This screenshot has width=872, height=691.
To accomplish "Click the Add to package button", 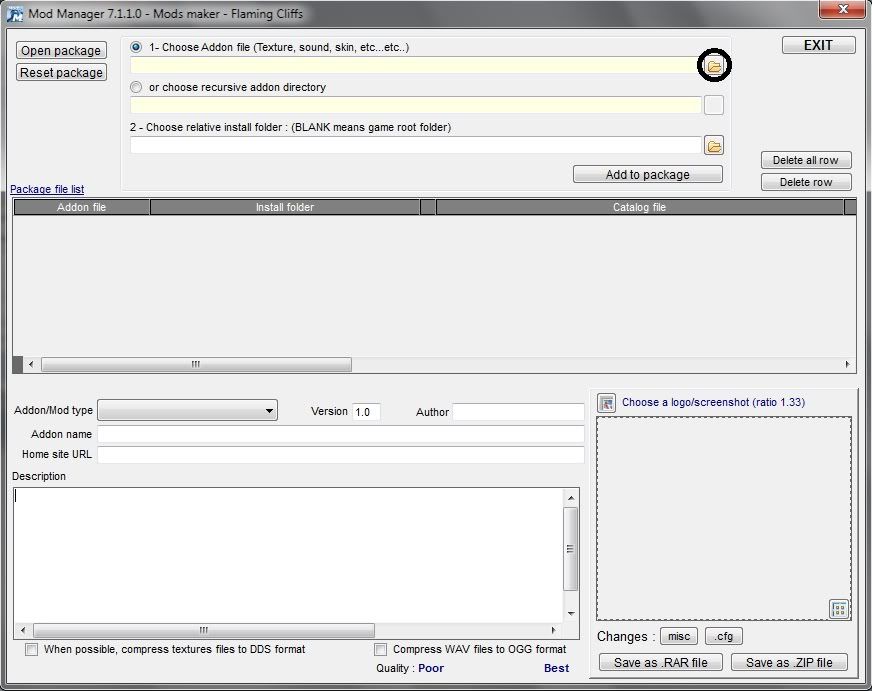I will [647, 174].
